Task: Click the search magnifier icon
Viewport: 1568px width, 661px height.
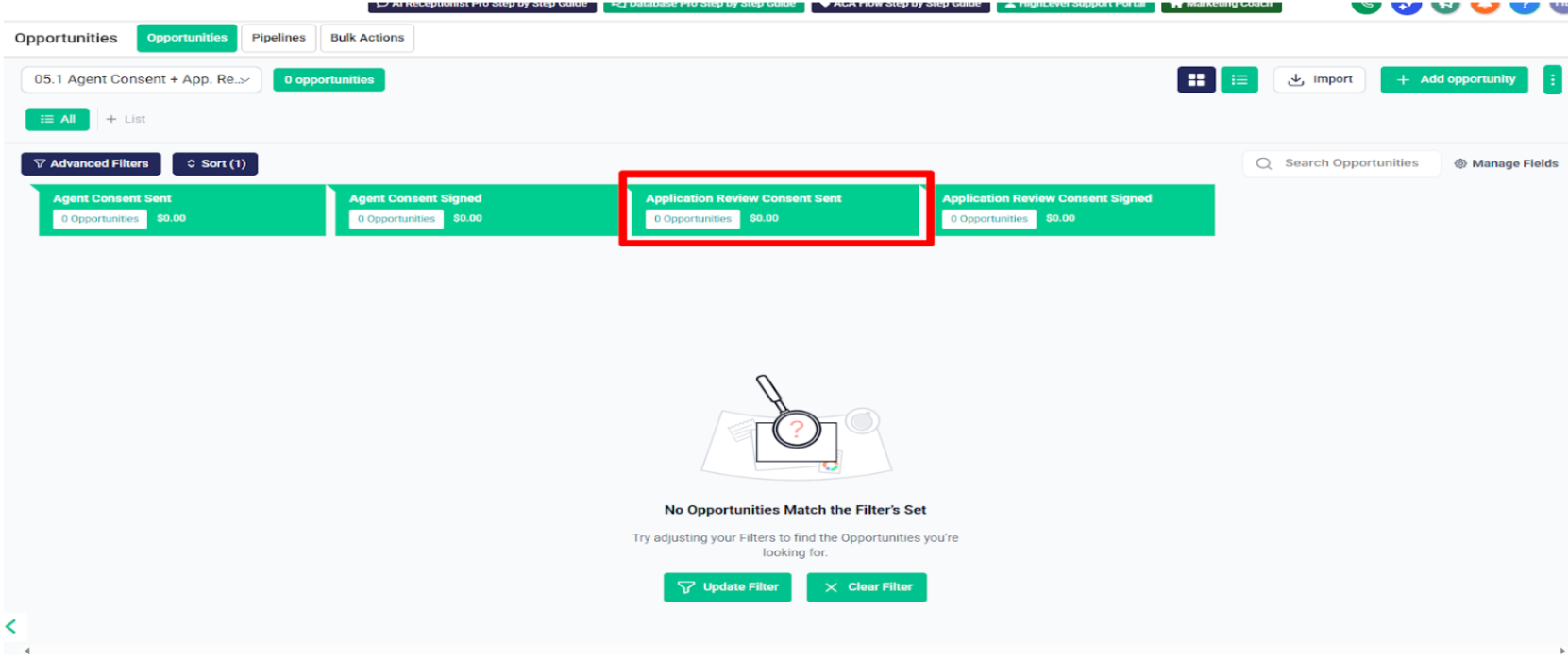Action: coord(1263,163)
